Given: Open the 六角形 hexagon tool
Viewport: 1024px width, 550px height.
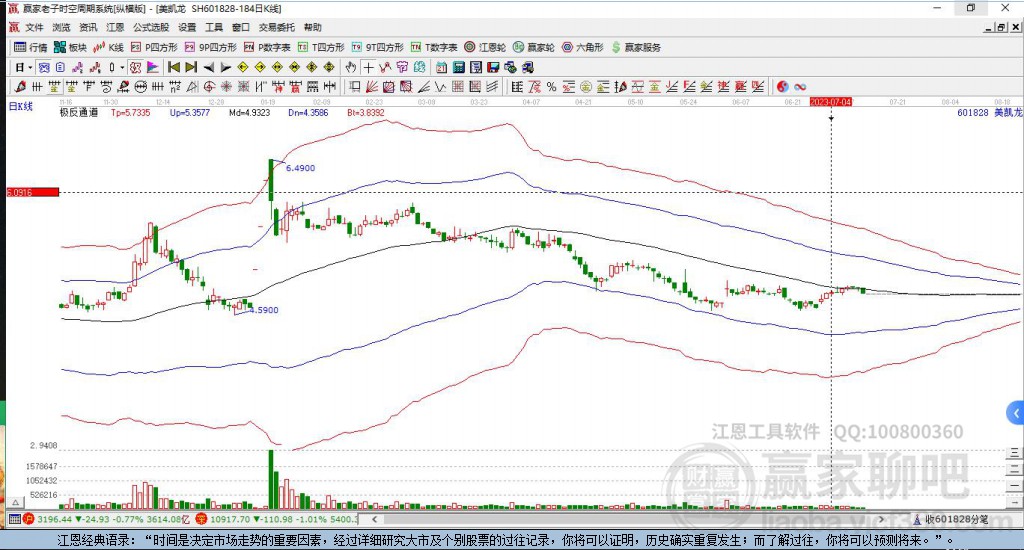Looking at the screenshot, I should pyautogui.click(x=583, y=47).
